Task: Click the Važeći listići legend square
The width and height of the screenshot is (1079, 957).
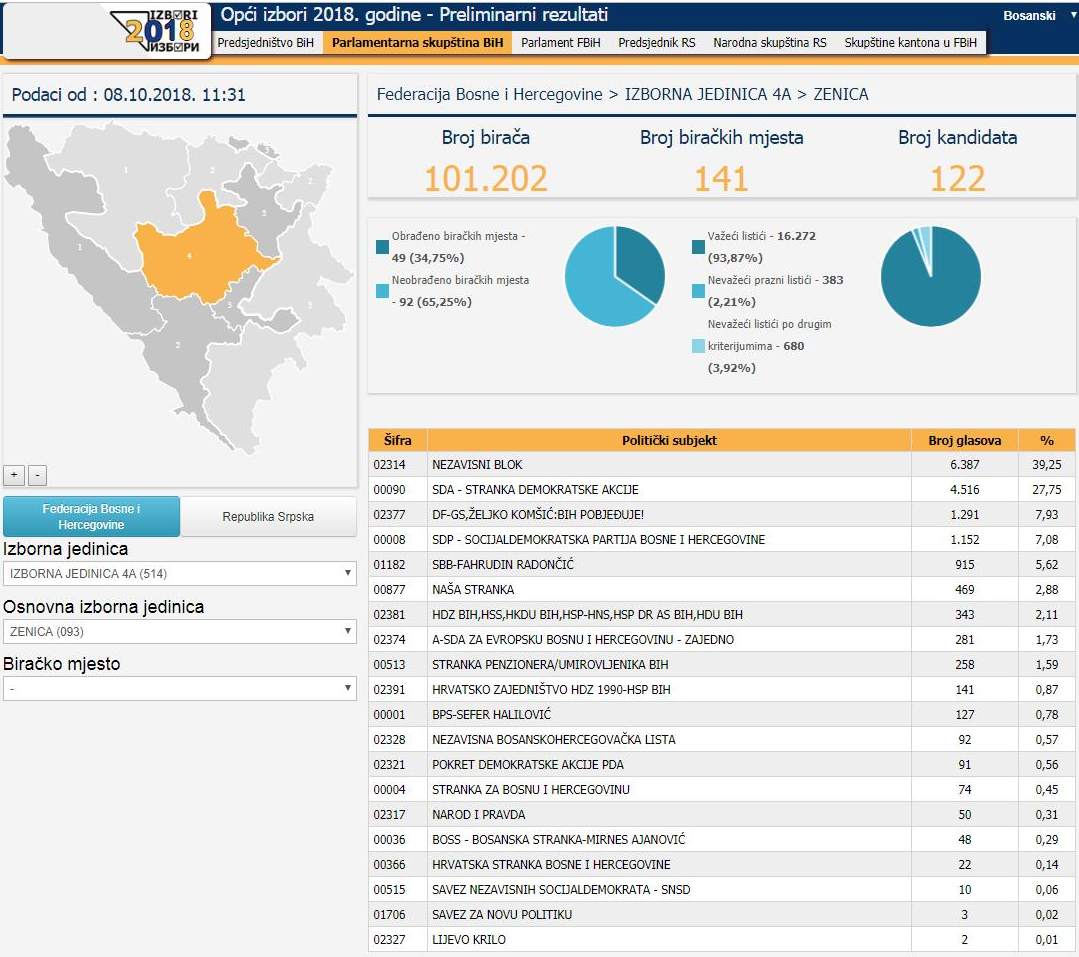Action: [700, 247]
